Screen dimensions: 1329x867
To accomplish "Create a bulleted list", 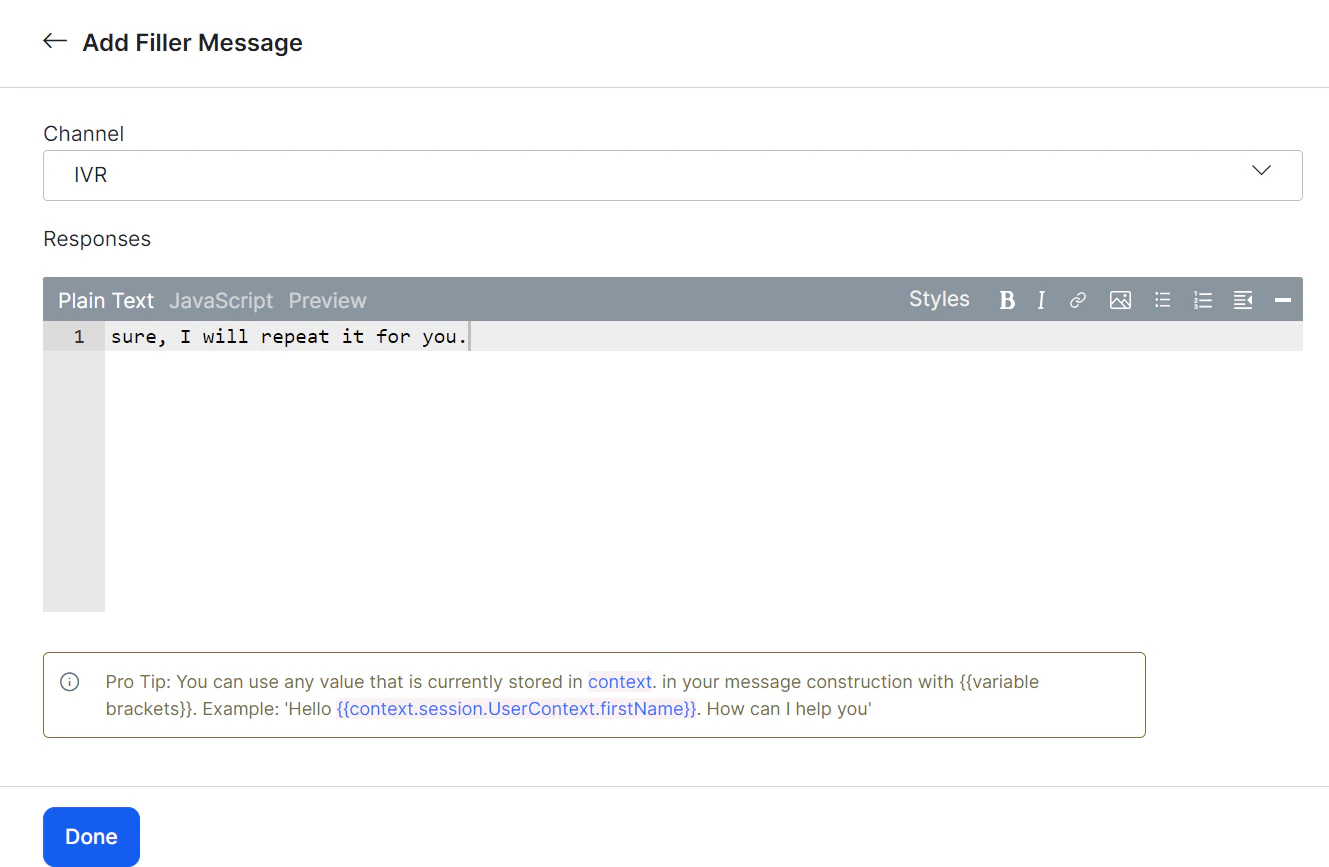I will point(1162,299).
